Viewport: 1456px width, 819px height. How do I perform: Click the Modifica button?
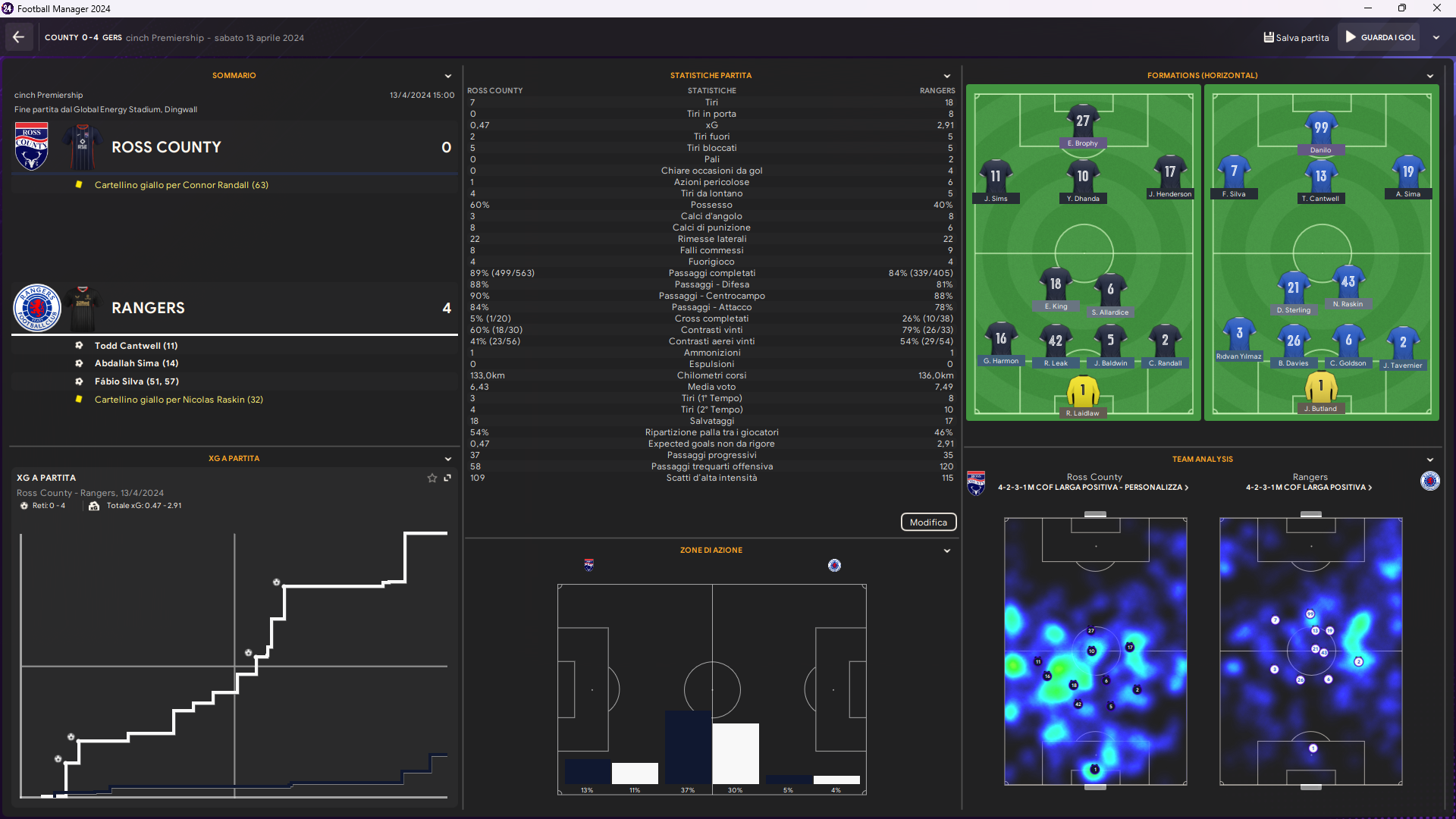(x=928, y=522)
